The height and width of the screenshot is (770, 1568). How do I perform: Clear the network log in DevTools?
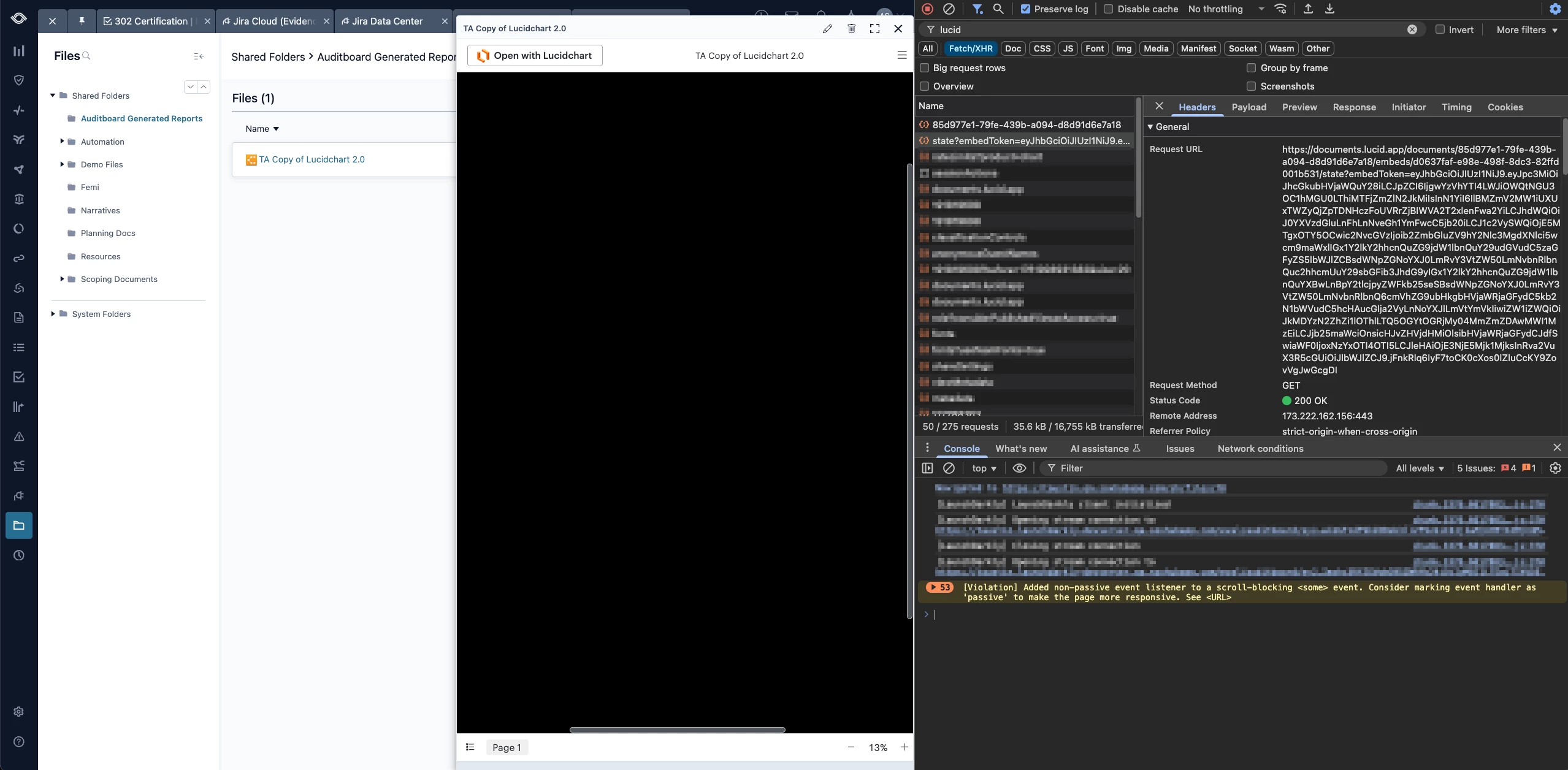click(949, 9)
